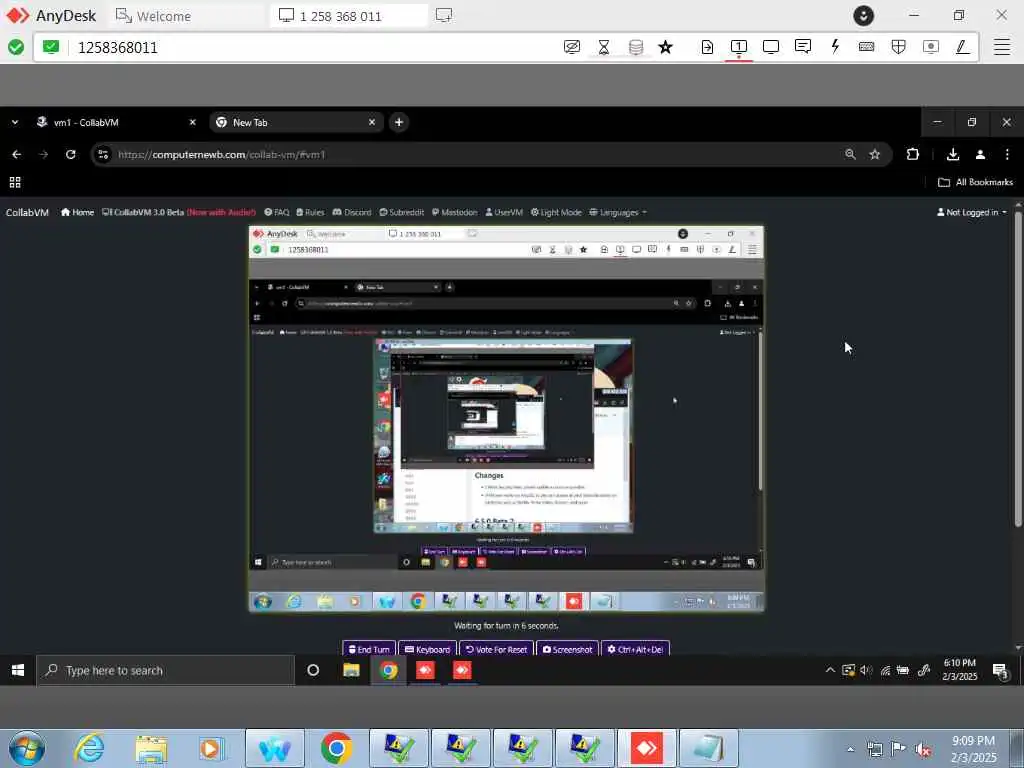Screen dimensions: 1024x768
Task: Click the CollabVM brand link
Action: [x=27, y=212]
